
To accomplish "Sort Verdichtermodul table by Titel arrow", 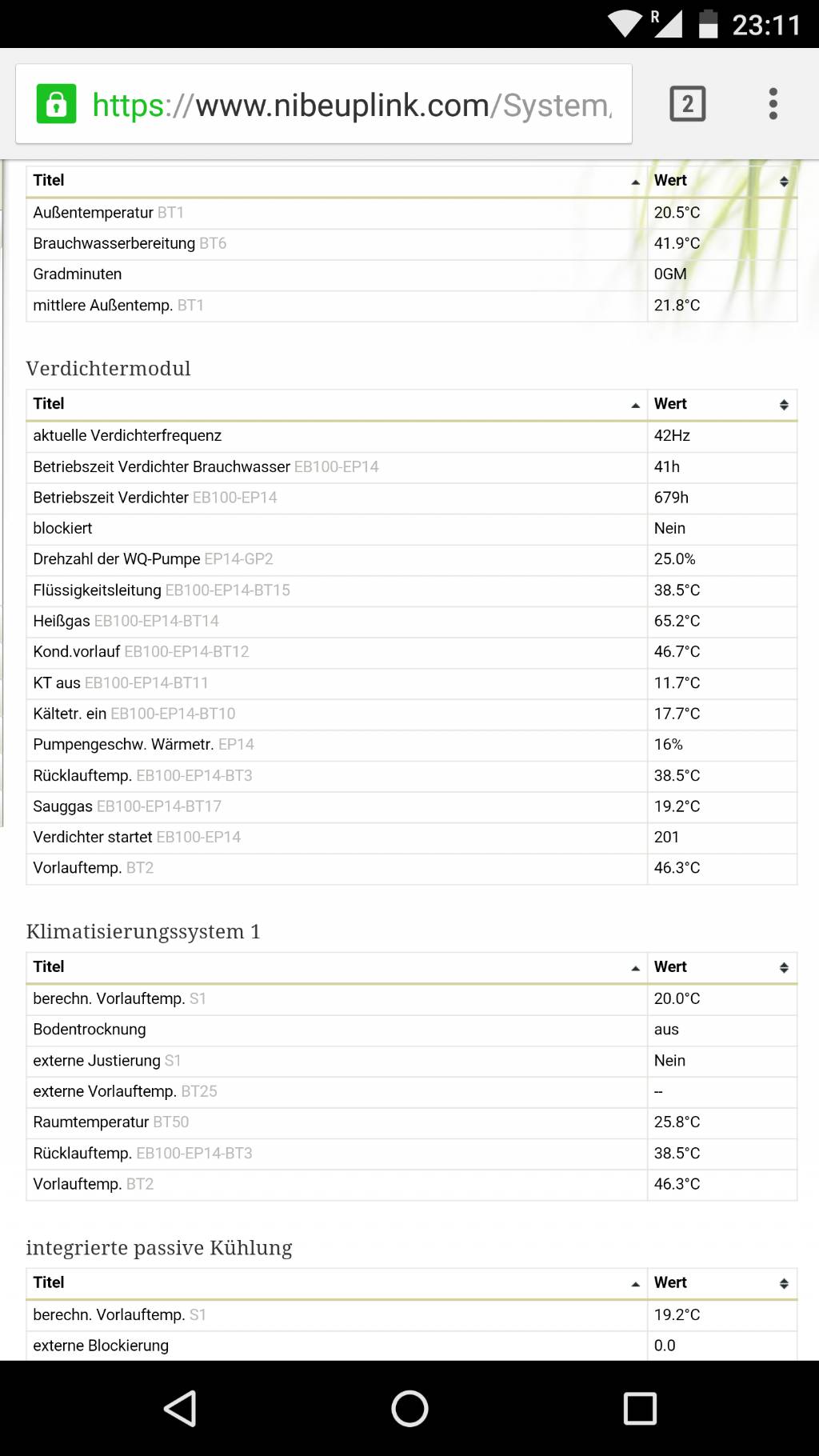I will point(635,406).
